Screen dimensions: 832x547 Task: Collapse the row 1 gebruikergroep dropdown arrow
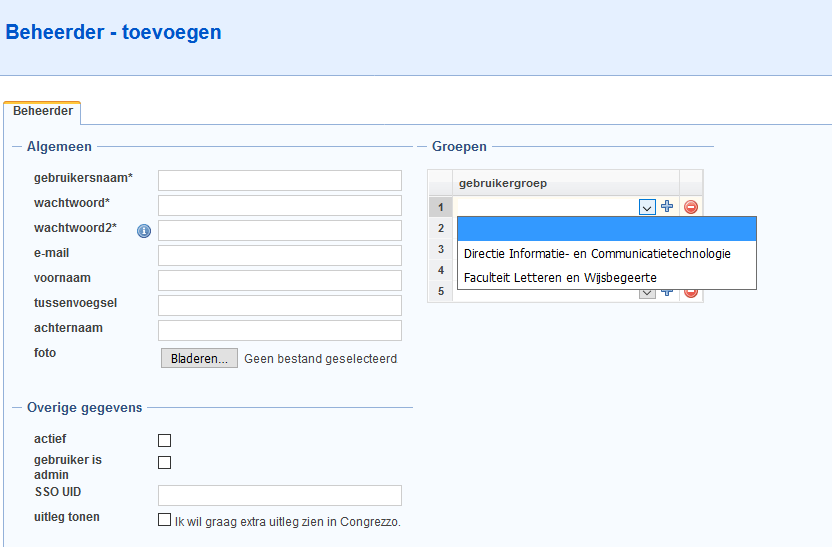pos(647,207)
